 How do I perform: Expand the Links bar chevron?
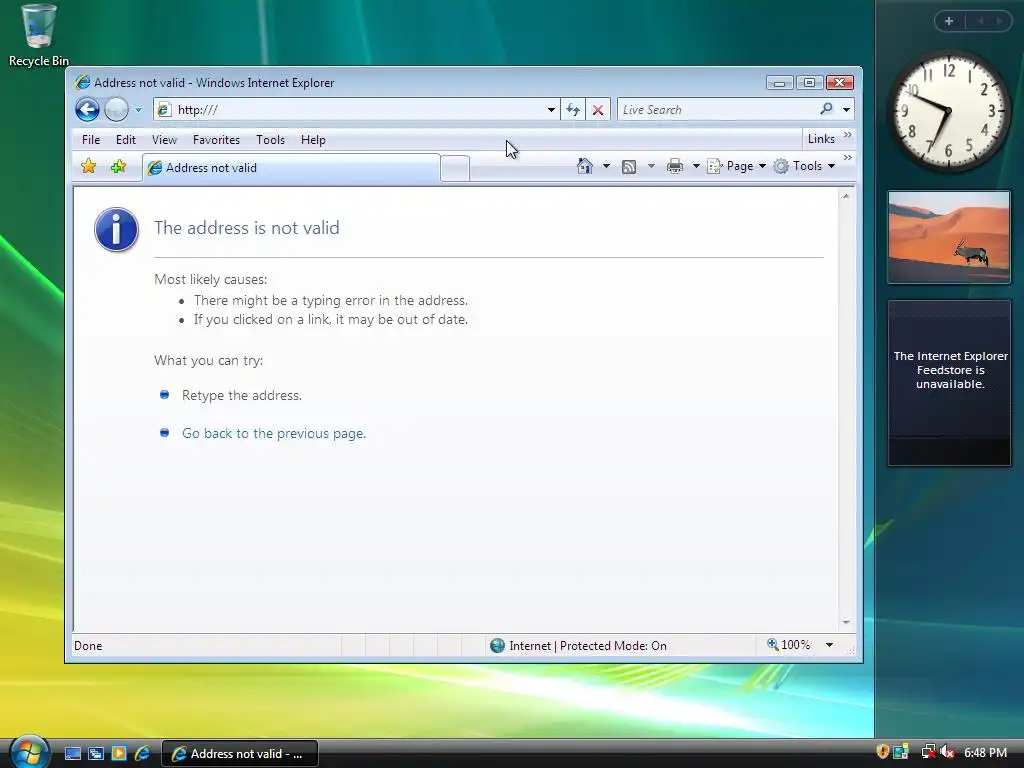(x=848, y=135)
